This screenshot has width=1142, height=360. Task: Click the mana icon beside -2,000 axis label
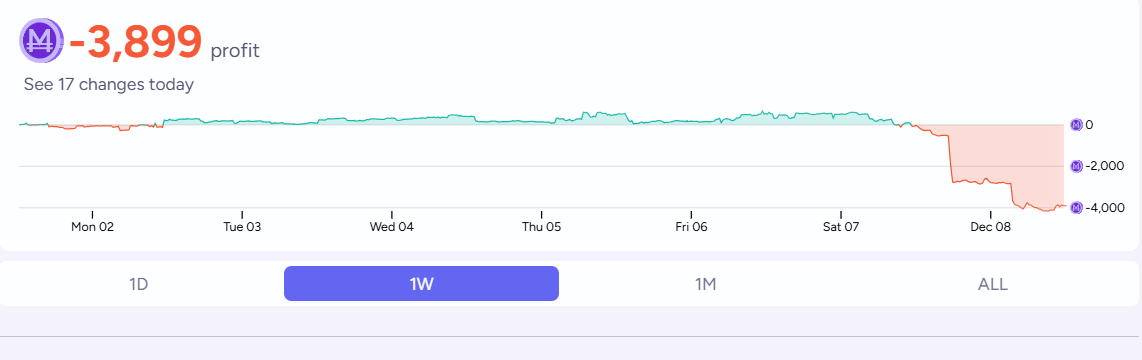coord(1076,167)
